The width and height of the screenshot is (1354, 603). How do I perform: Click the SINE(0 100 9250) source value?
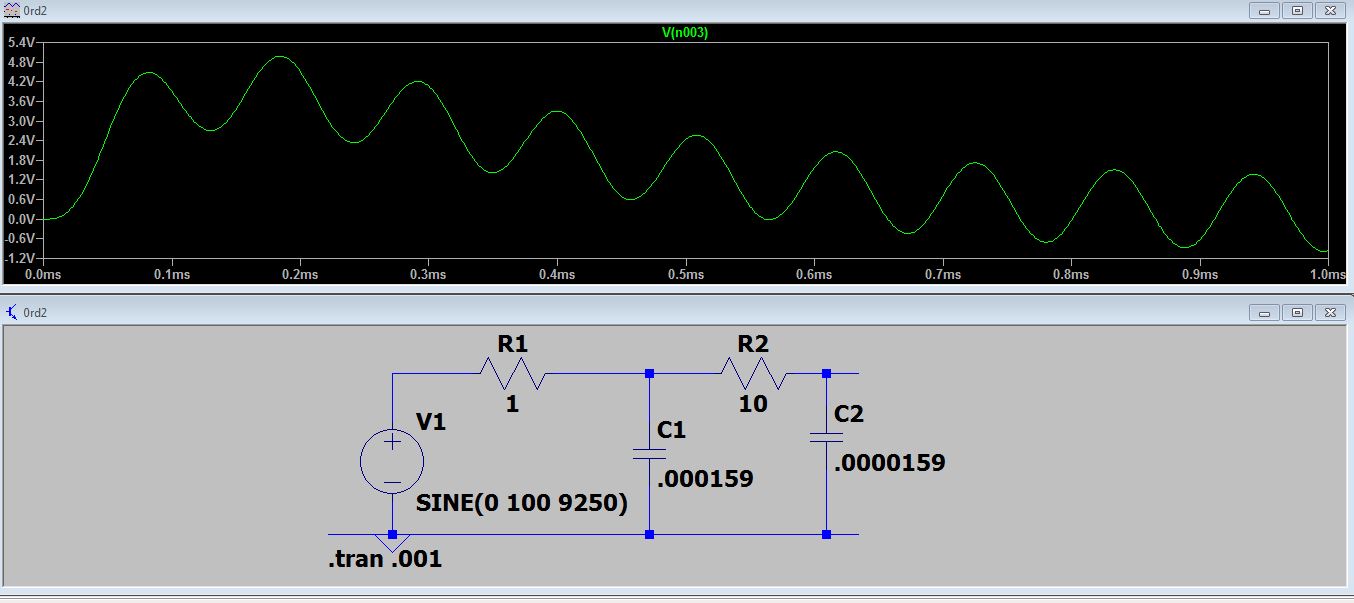[x=521, y=504]
